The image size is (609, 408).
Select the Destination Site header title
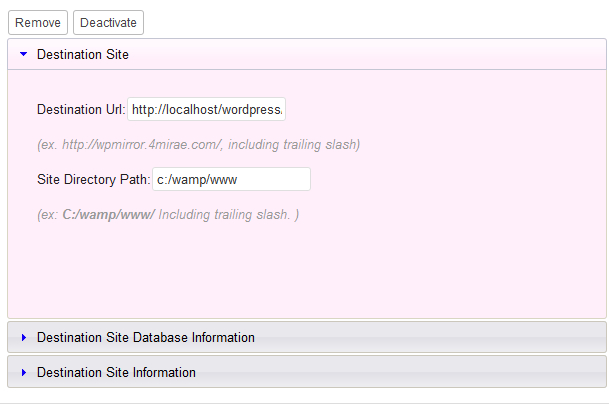tap(82, 55)
